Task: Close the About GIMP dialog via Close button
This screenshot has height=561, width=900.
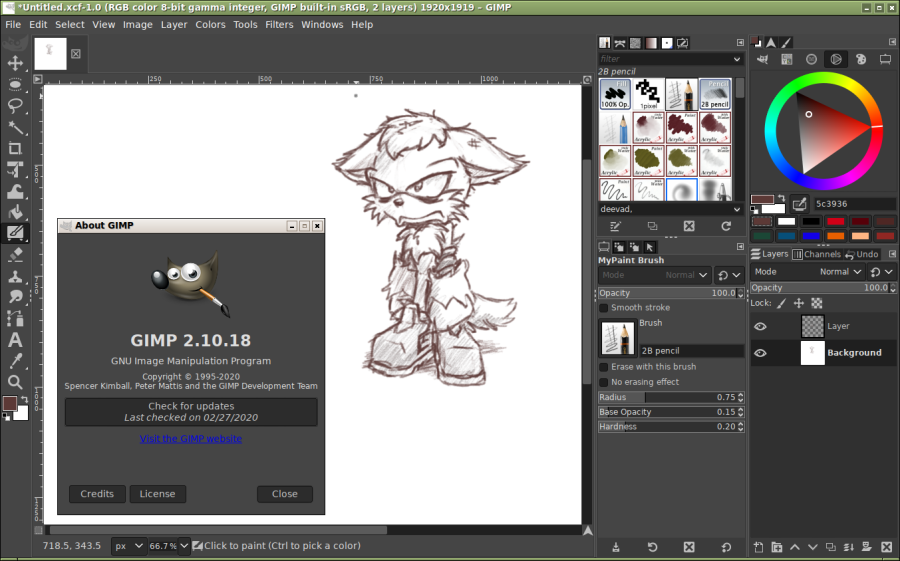Action: pos(285,494)
